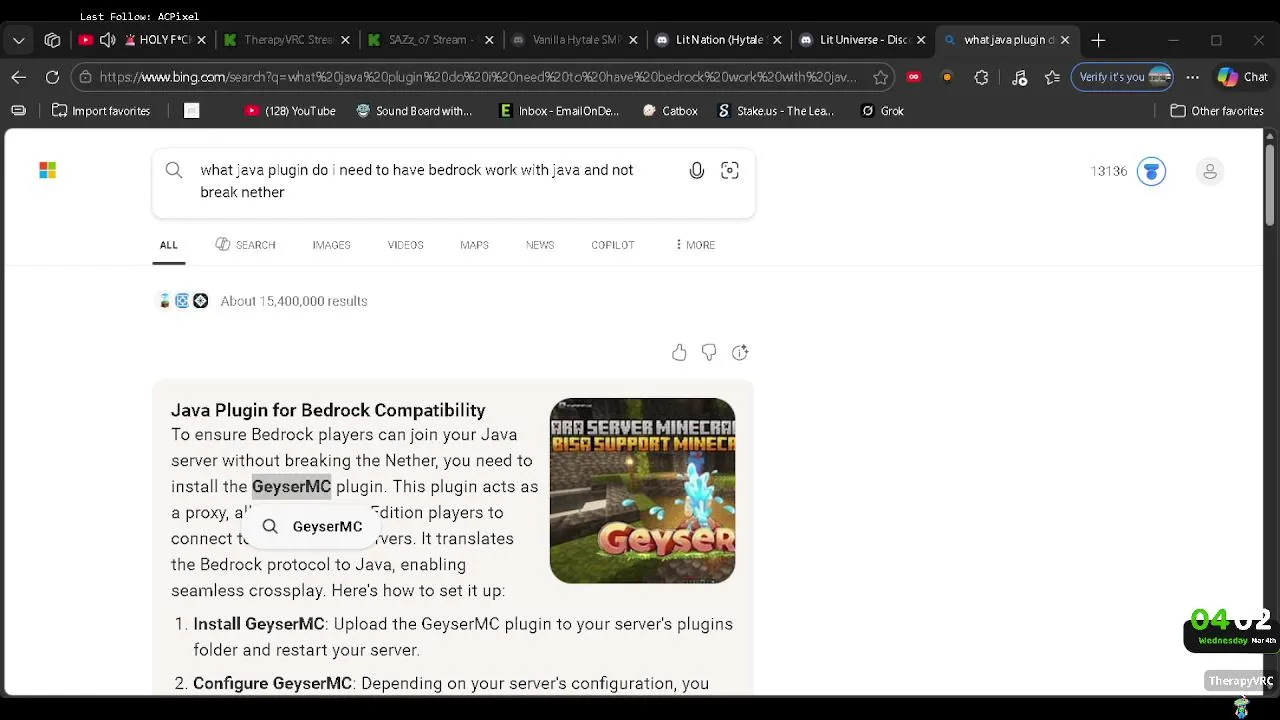
Task: Open the workspaces icon in tab bar
Action: pyautogui.click(x=52, y=40)
